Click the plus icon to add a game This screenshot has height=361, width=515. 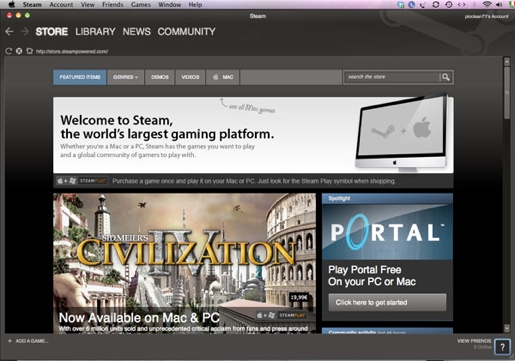10,341
